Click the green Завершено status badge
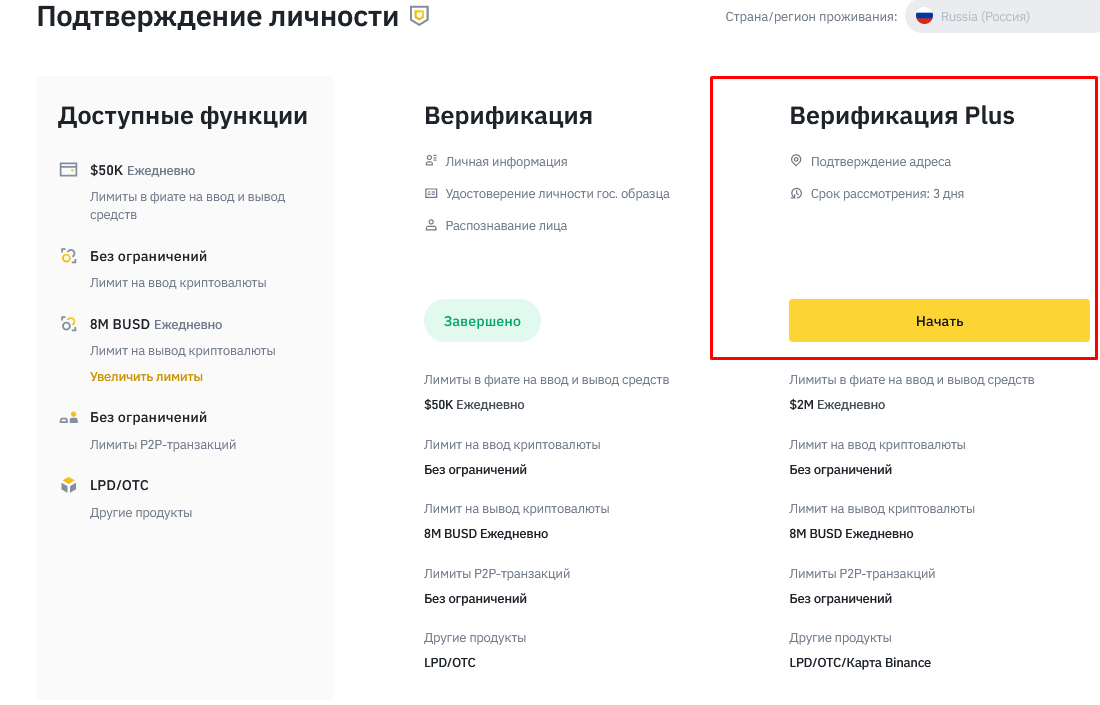The width and height of the screenshot is (1100, 705). coord(482,321)
